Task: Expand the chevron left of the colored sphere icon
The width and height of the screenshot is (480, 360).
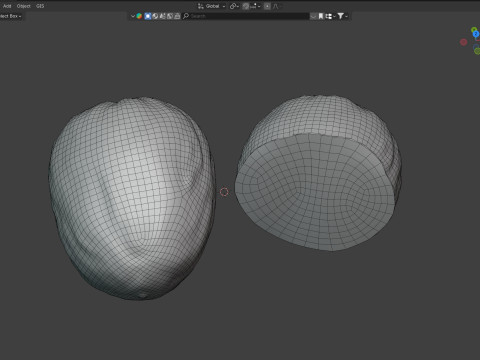Action: 133,16
